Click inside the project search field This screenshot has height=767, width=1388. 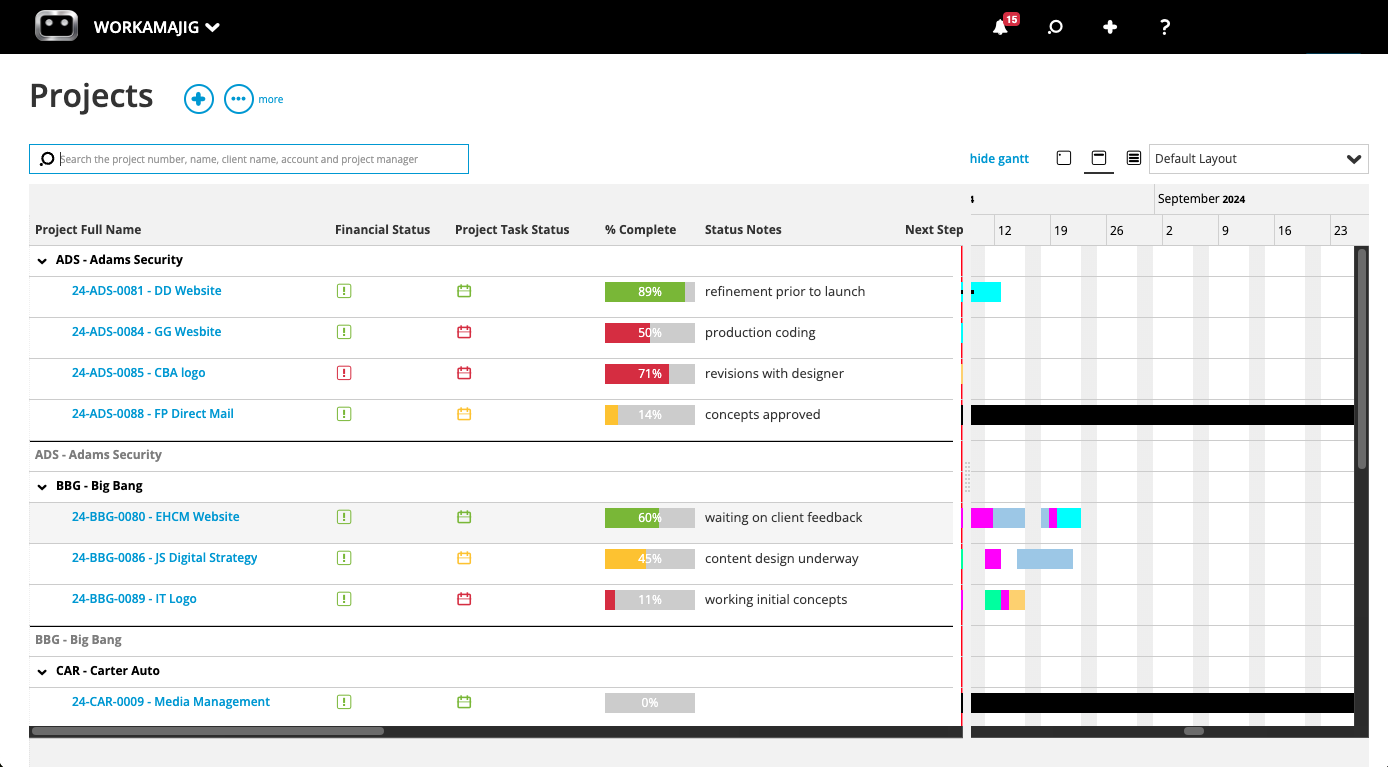click(x=250, y=158)
